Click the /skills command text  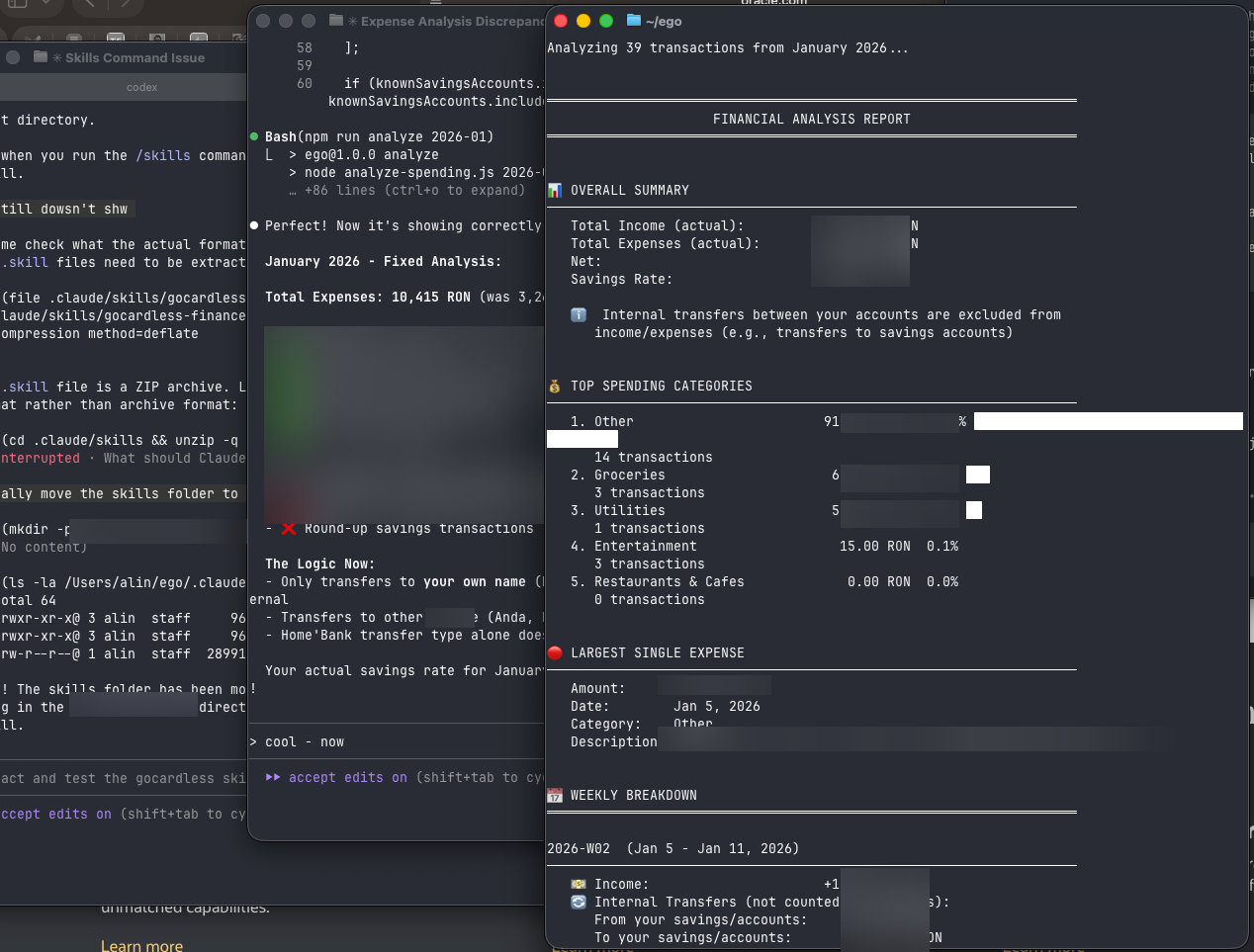162,155
